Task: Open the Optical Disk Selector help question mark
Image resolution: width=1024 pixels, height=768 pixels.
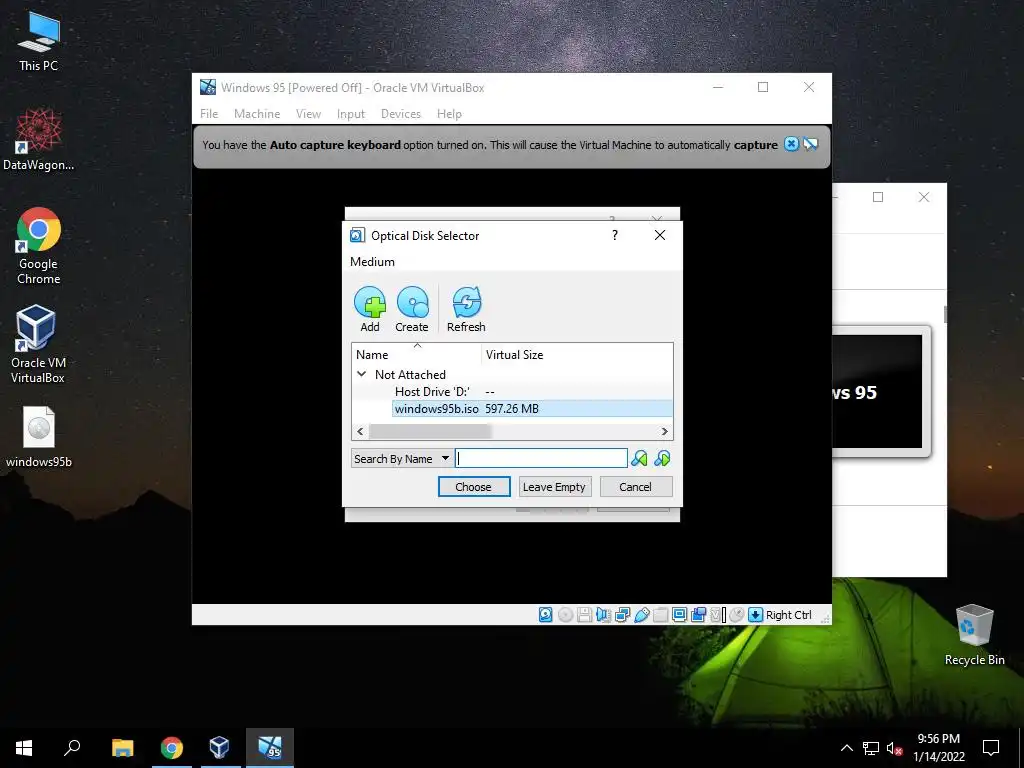Action: [x=615, y=235]
